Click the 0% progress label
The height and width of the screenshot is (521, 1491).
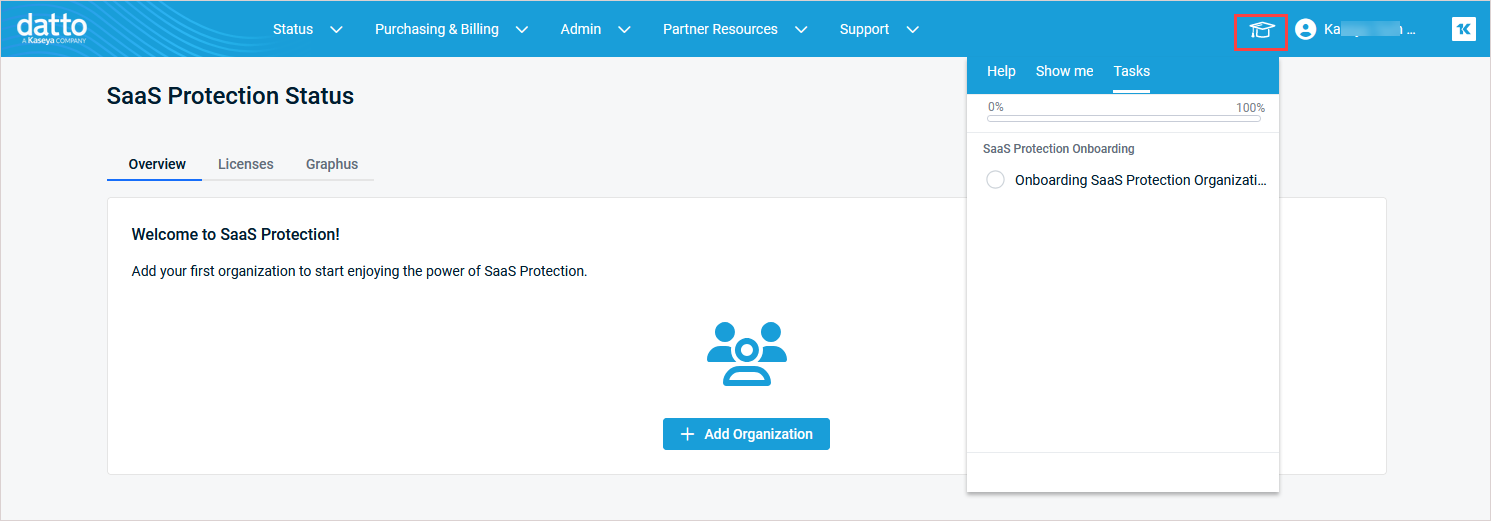click(996, 106)
